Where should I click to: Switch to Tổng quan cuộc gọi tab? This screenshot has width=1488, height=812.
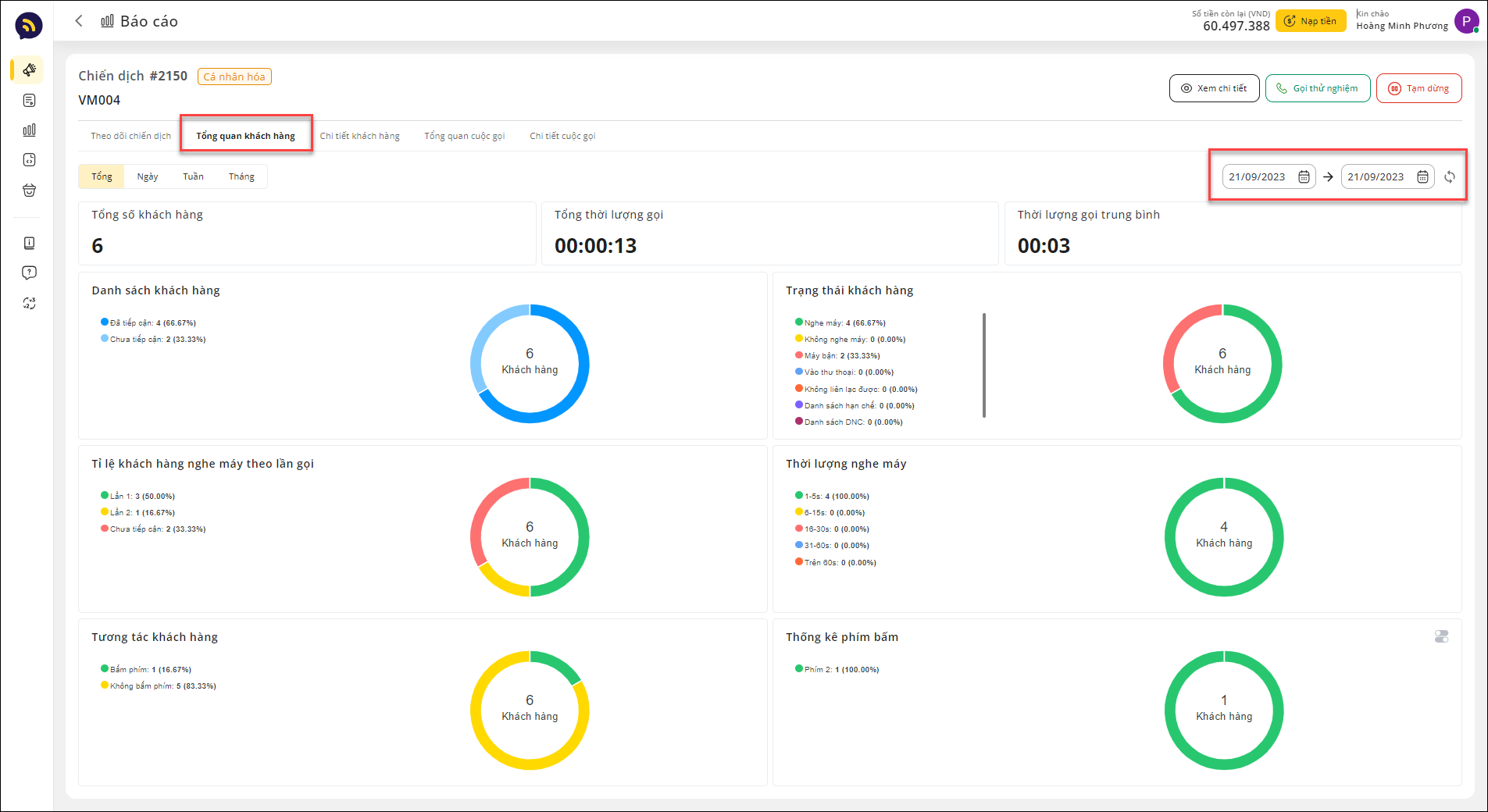(464, 136)
